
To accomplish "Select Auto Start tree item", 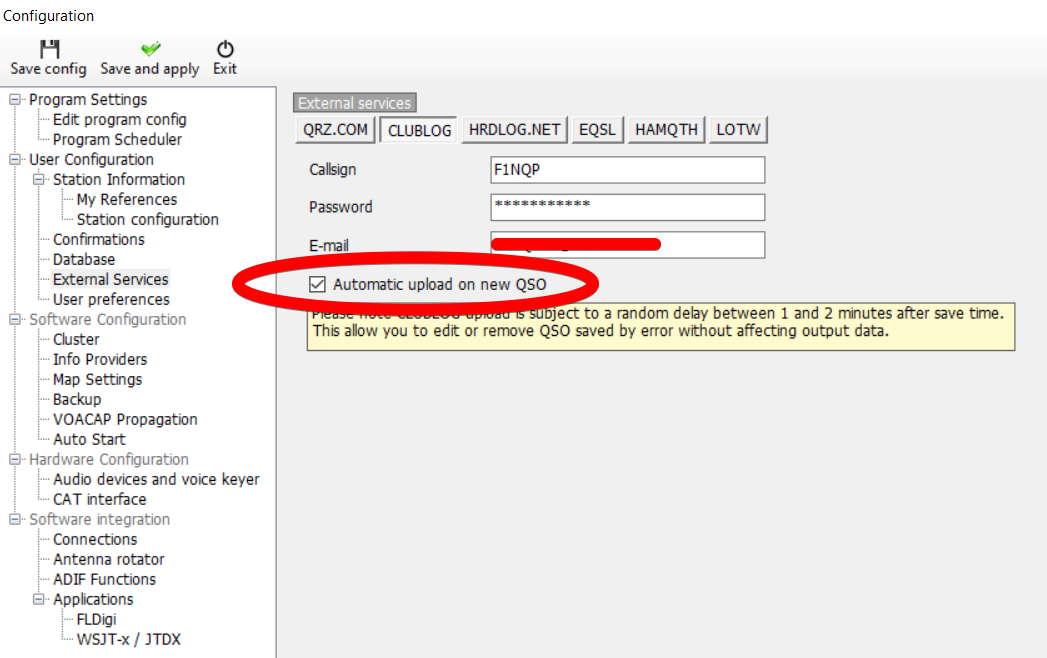I will point(89,440).
